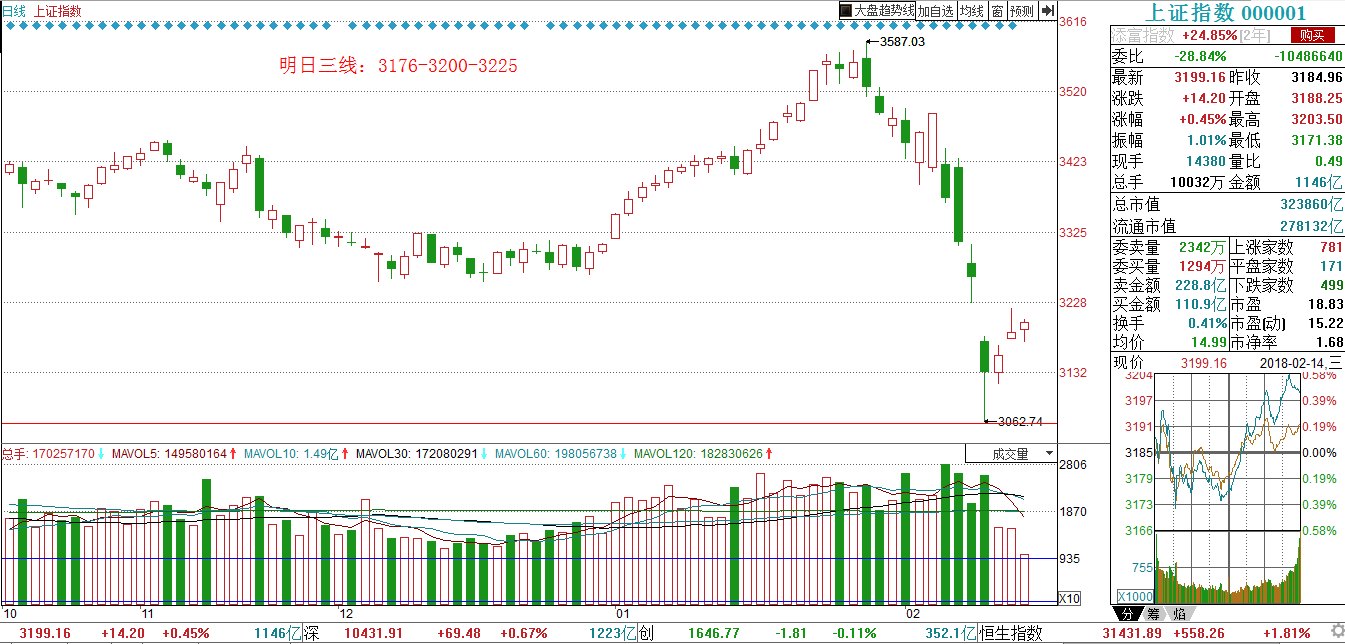Image resolution: width=1345 pixels, height=644 pixels.
Task: Click the 加自选 button
Action: click(936, 11)
